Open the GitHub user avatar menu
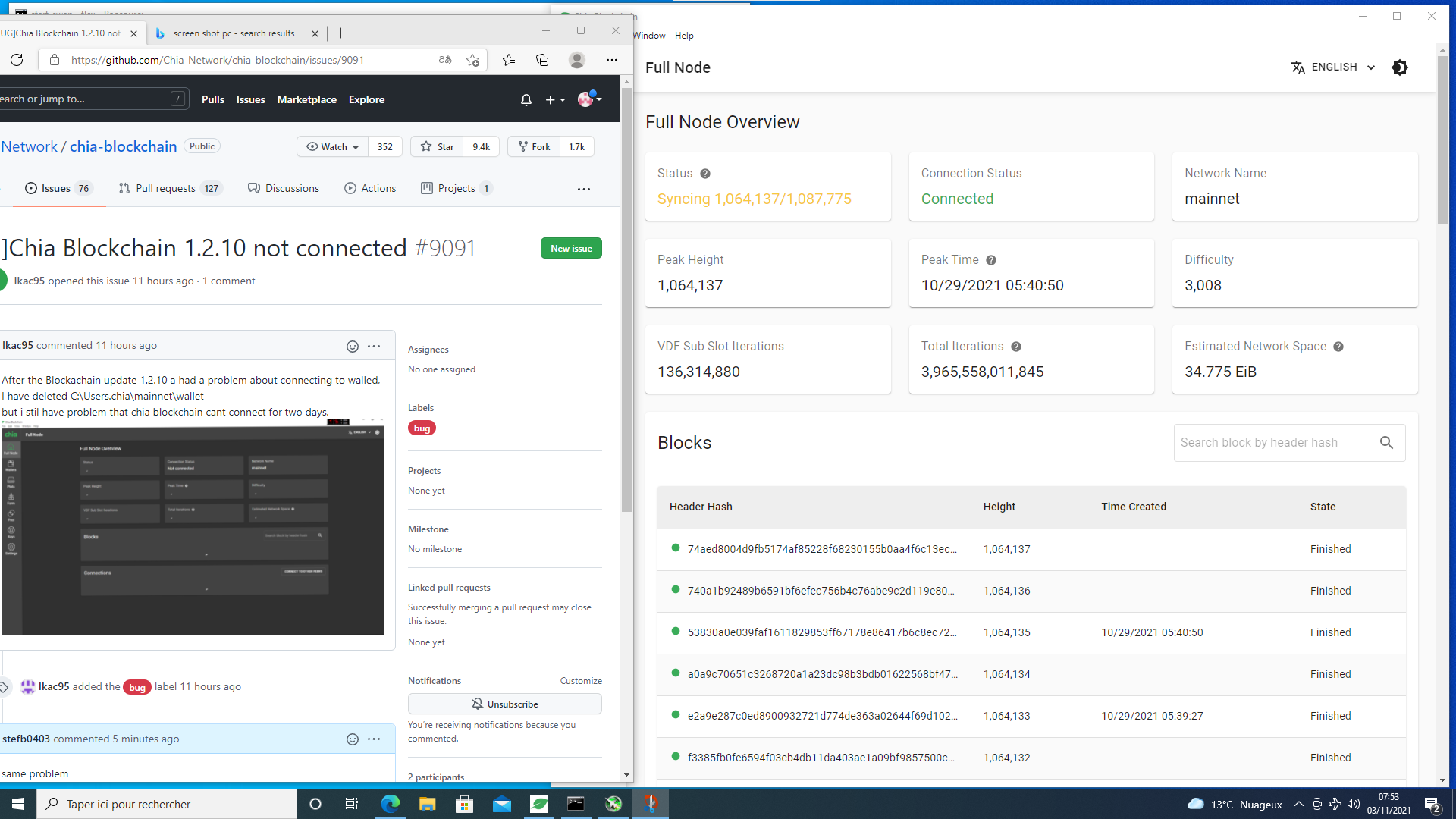Screen dimensions: 1456x819 pyautogui.click(x=589, y=99)
